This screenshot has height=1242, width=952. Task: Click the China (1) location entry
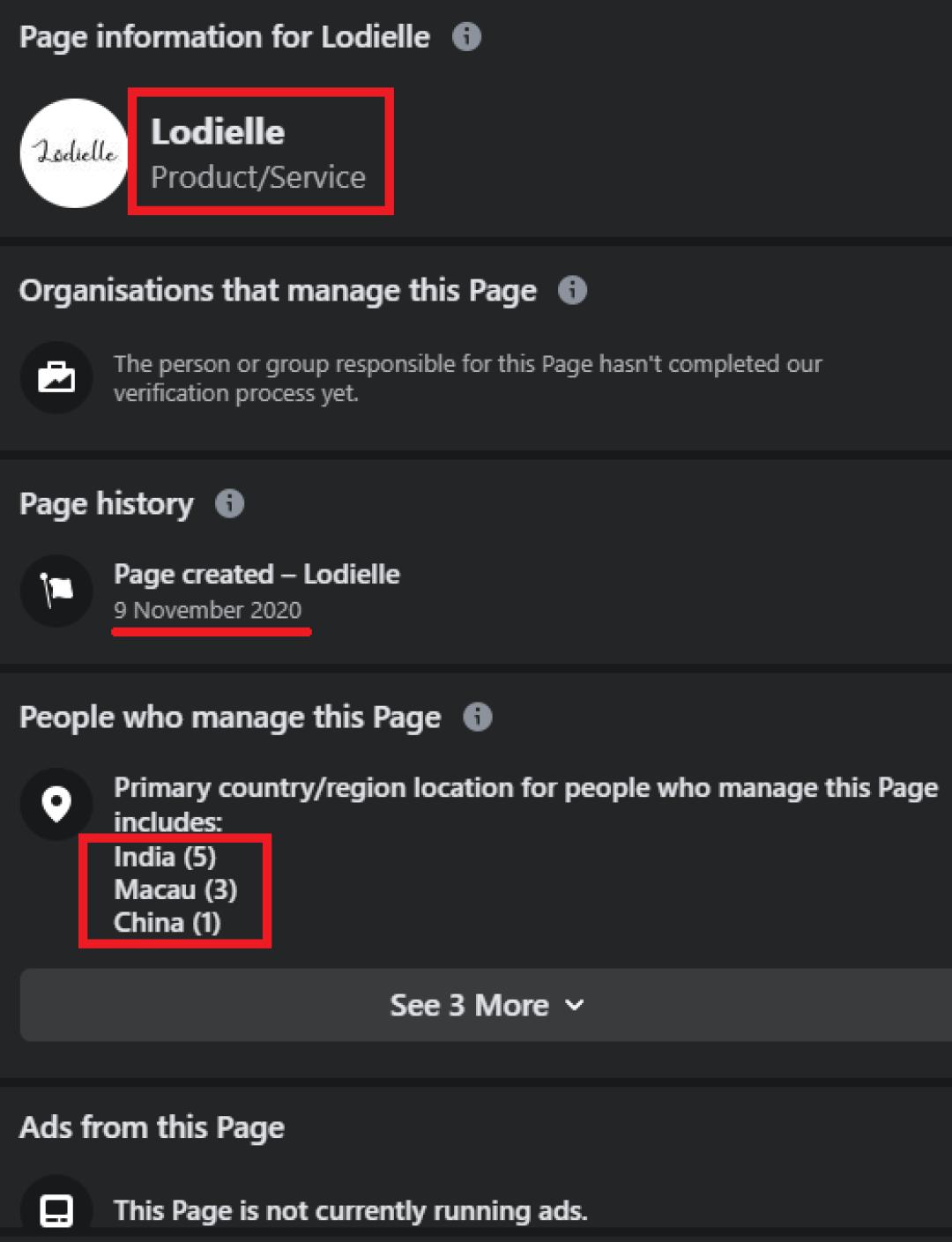tap(167, 922)
